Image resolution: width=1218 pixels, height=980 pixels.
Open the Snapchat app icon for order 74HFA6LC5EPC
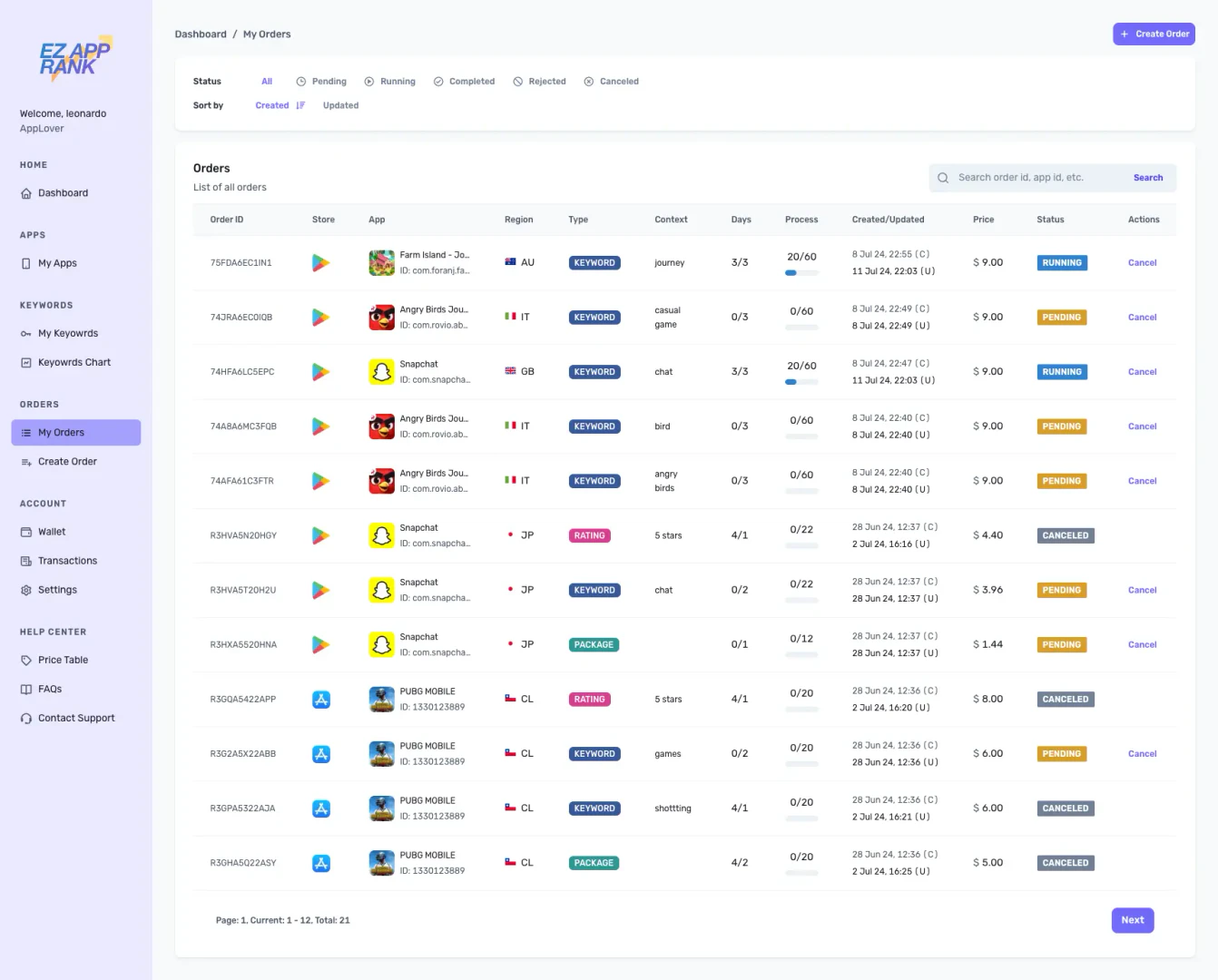click(381, 371)
